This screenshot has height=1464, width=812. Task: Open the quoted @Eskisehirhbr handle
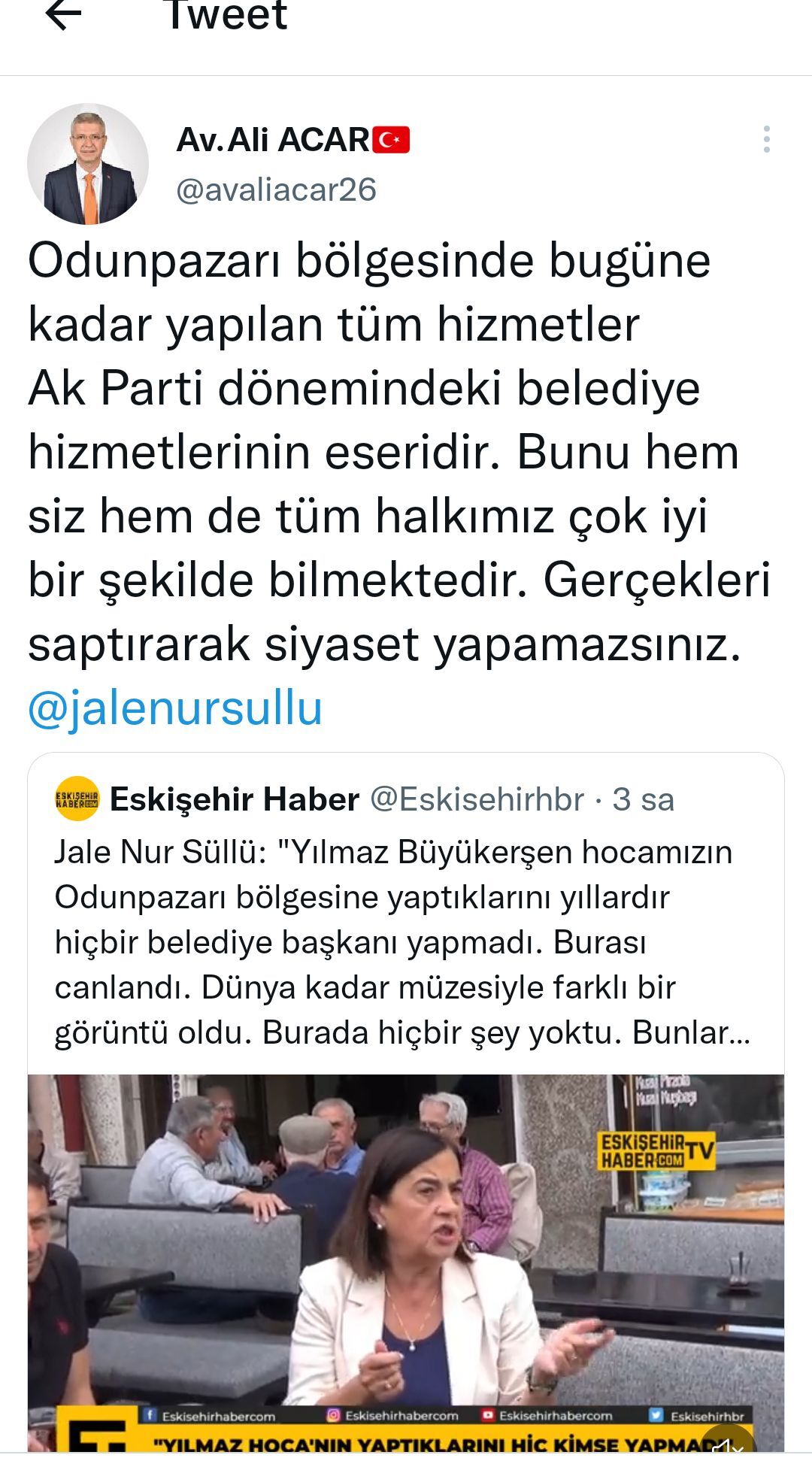click(477, 799)
